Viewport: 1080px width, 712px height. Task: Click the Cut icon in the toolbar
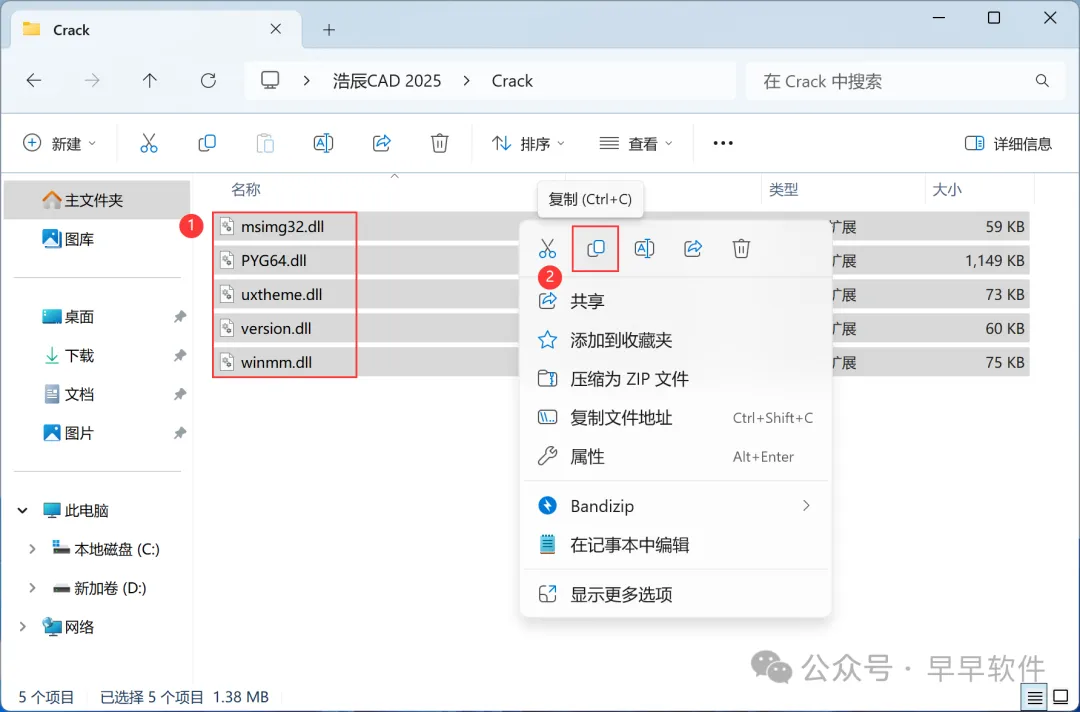(149, 143)
